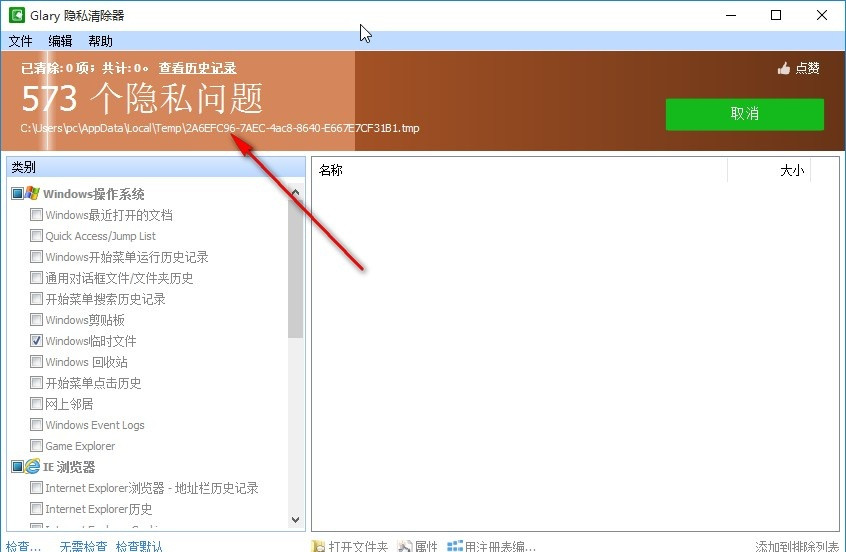Check Internet Explorer浏览器 - 地址栏历史记录
The image size is (846, 552).
[36, 487]
